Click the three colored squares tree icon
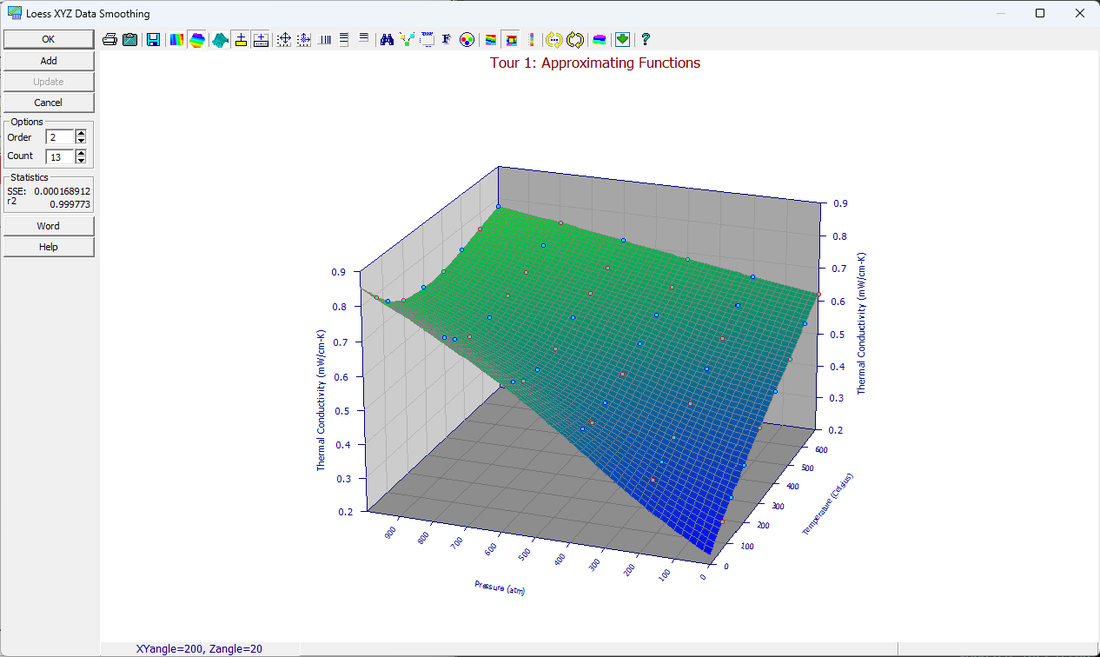 [x=407, y=39]
